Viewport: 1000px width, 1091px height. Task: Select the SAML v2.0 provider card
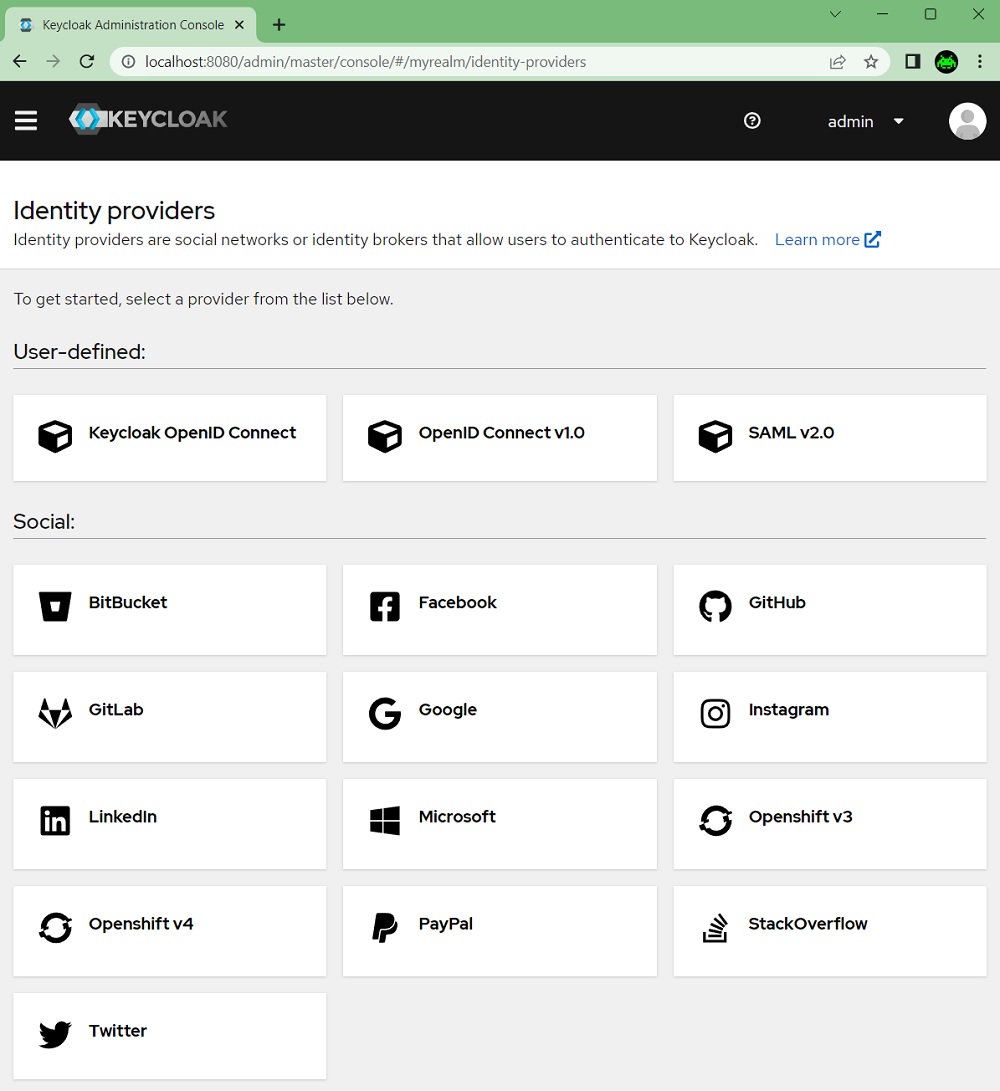click(x=829, y=437)
